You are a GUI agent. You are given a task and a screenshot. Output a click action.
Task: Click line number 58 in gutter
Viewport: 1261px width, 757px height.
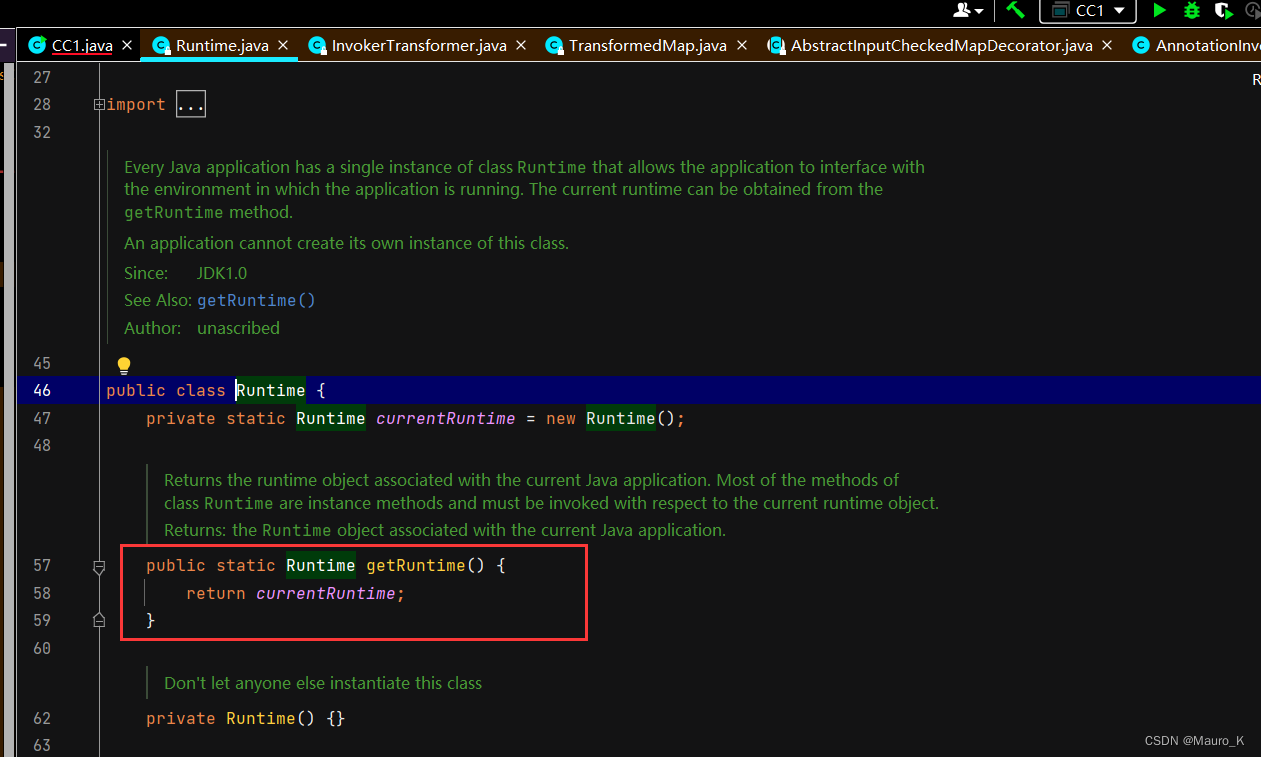(x=42, y=593)
